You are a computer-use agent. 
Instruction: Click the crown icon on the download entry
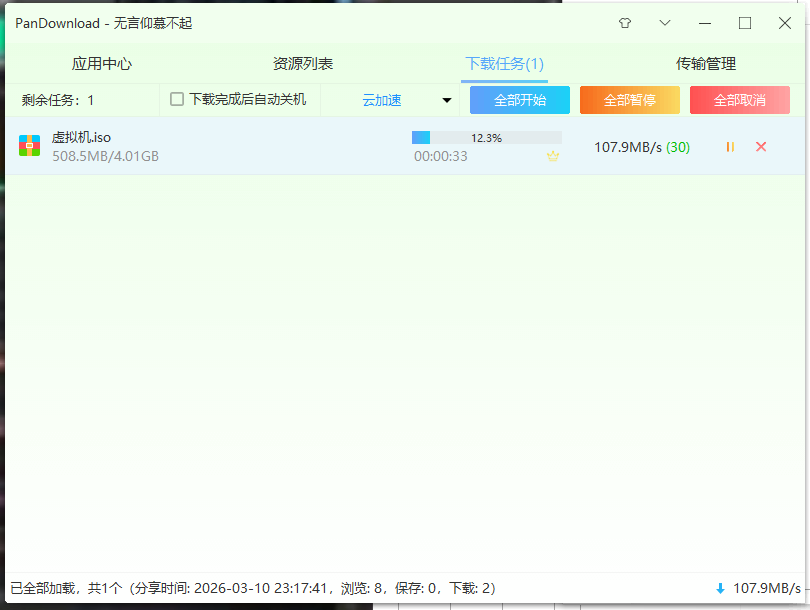point(552,157)
